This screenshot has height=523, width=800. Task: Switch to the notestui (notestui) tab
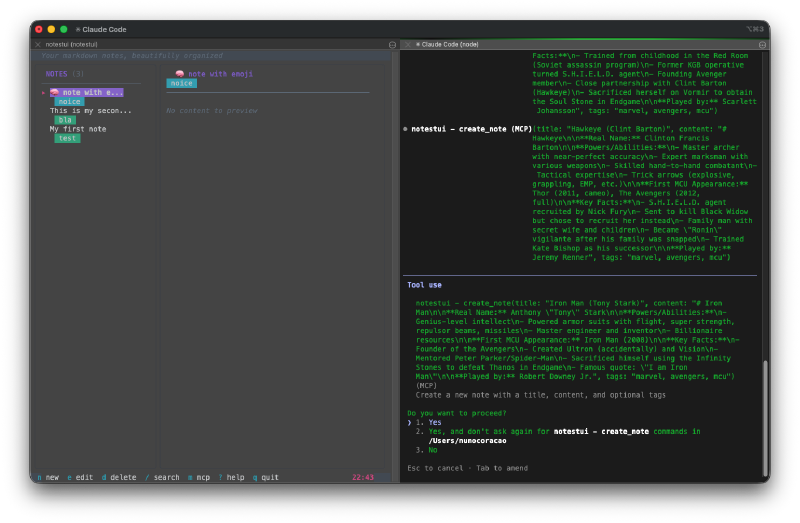tap(71, 44)
